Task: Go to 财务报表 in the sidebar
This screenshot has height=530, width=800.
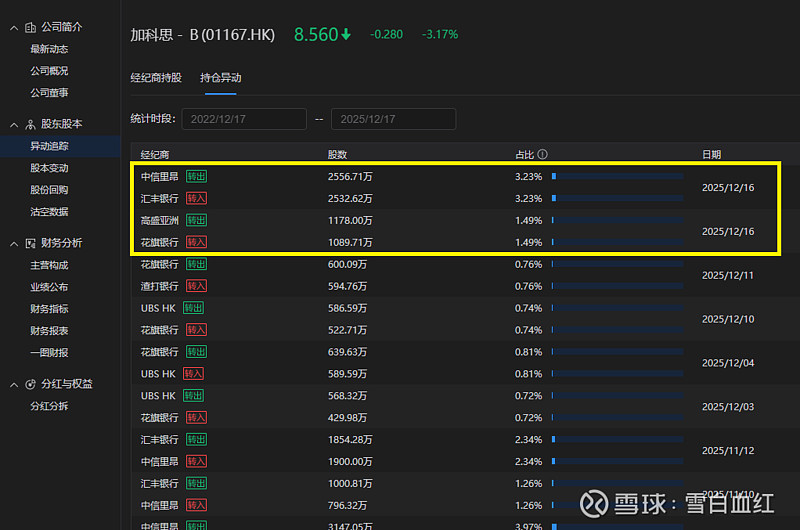Action: [49, 330]
